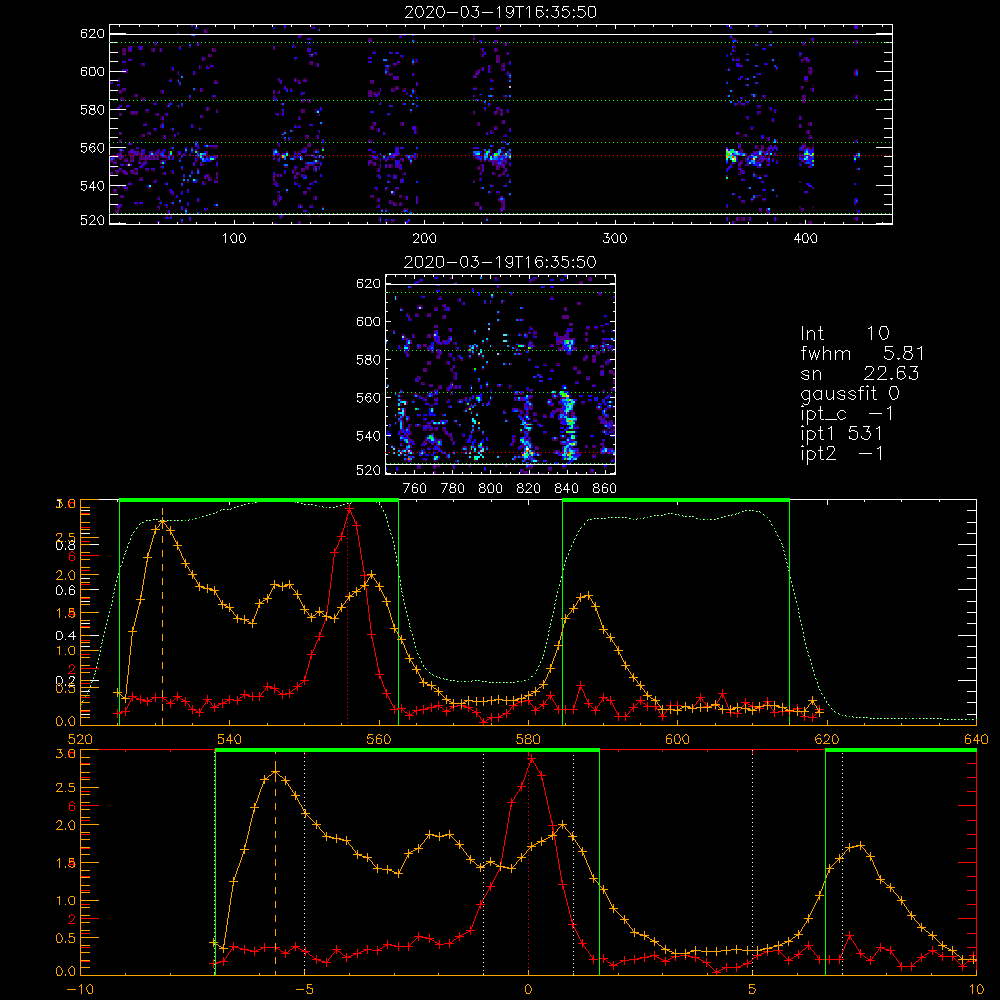Image resolution: width=1000 pixels, height=1000 pixels.
Task: Click the orange curve first peak in profile plot
Action: (x=162, y=521)
